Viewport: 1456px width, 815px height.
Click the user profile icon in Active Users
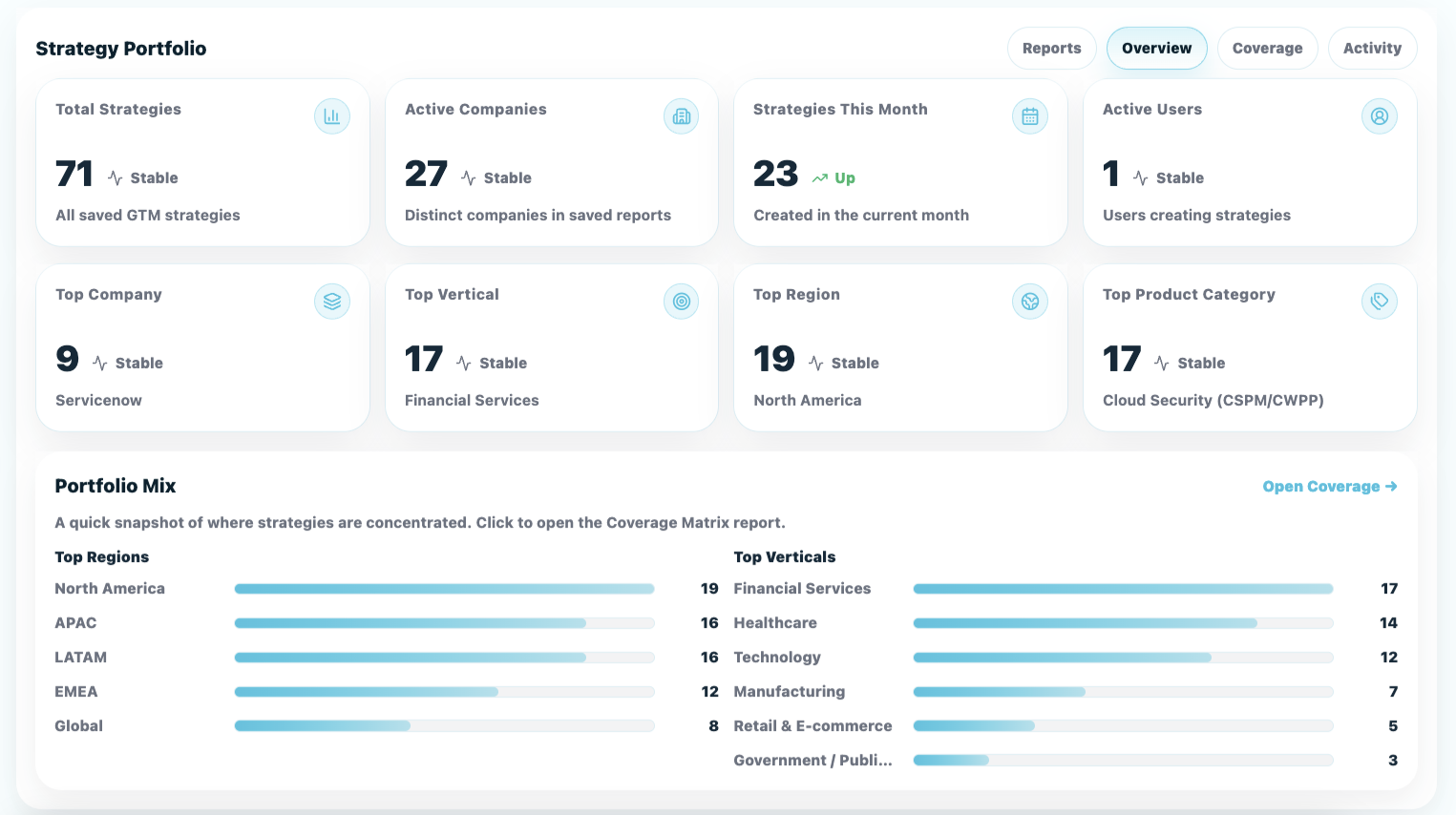pos(1379,116)
